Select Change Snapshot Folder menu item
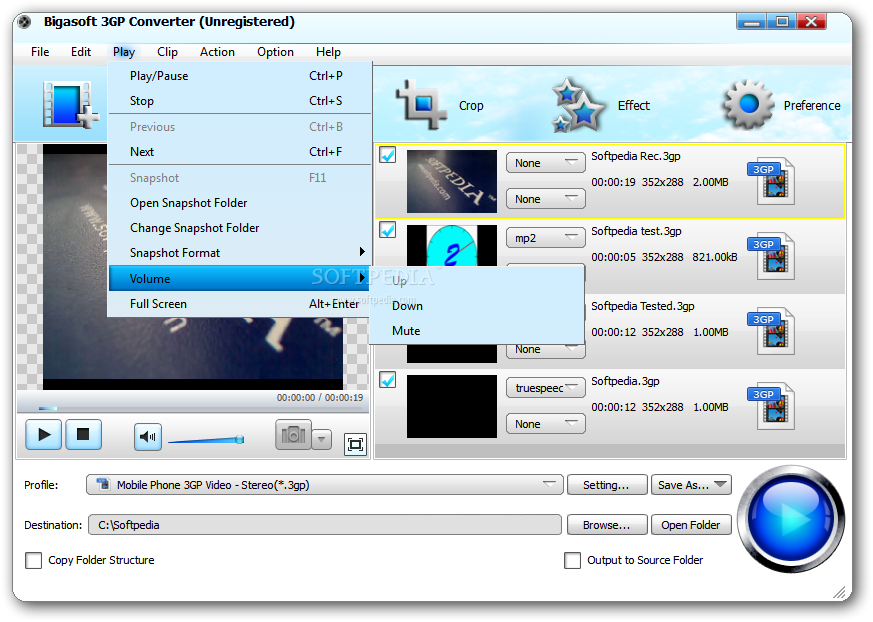The height and width of the screenshot is (622, 873). click(x=239, y=228)
